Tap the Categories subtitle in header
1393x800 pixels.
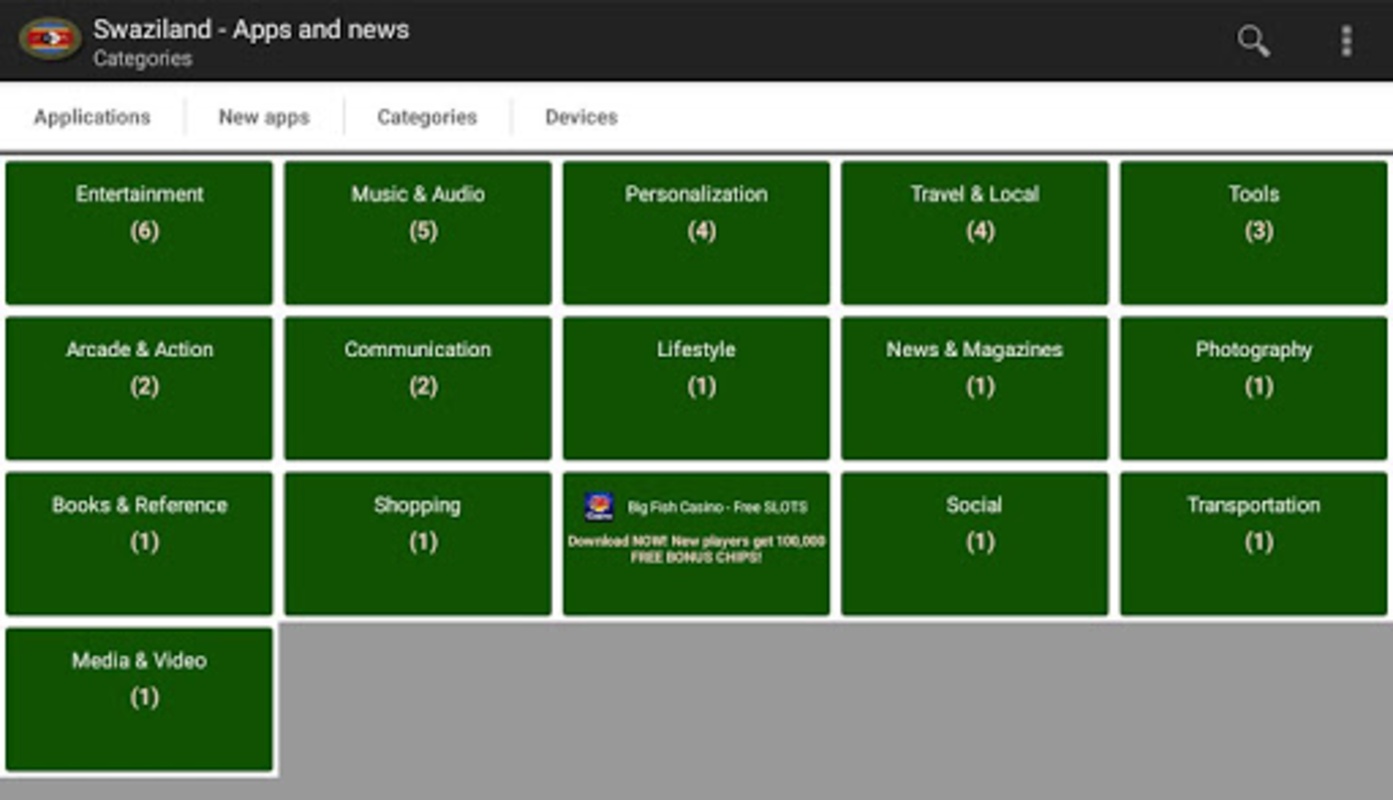coord(143,59)
